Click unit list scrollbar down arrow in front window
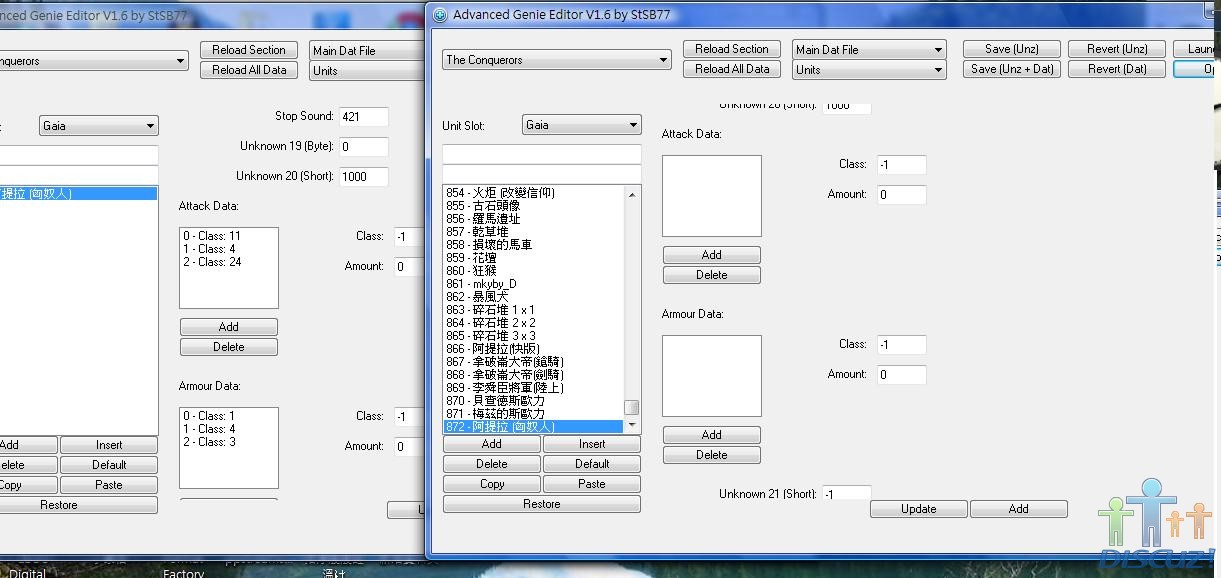 tap(632, 426)
